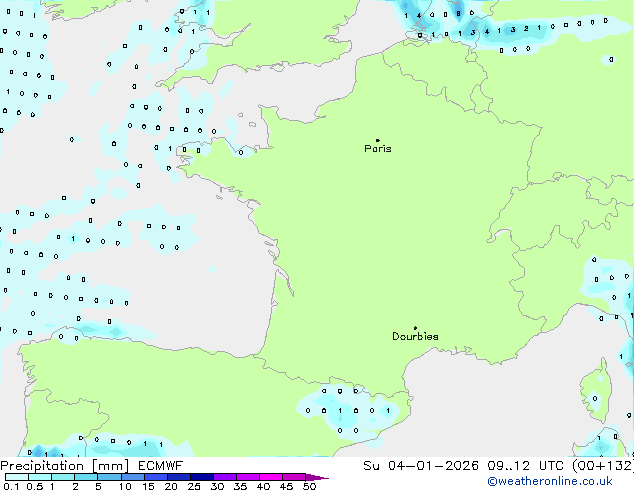634x490 pixels.
Task: Click the legend swatch between 2 and 5
Action: point(86,477)
